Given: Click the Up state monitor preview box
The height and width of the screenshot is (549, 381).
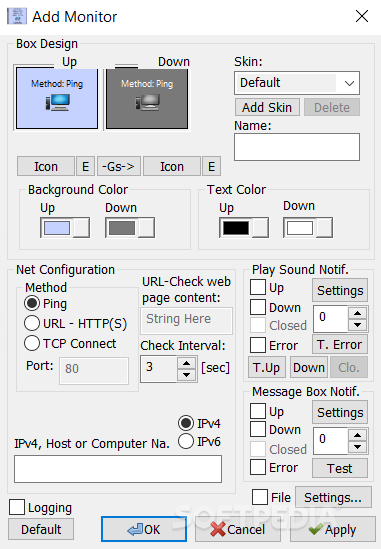Looking at the screenshot, I should pyautogui.click(x=57, y=99).
